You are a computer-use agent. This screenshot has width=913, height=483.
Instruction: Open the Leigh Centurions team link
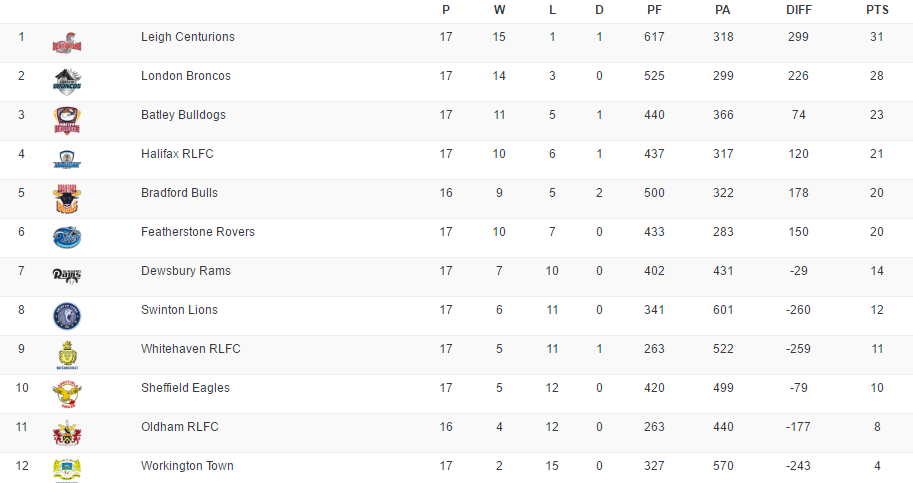click(188, 37)
